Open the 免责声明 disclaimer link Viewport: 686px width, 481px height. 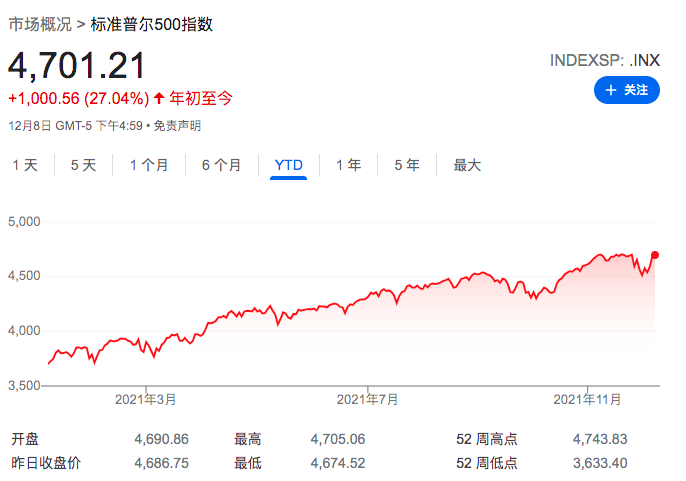177,126
